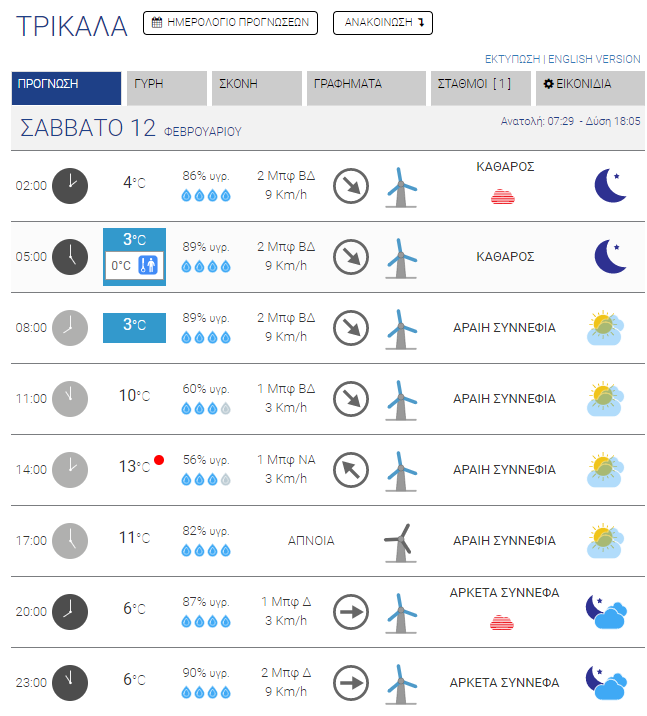Open the ΣΤΑΘΜΟΙ [1] tab
This screenshot has height=716, width=647.
[481, 85]
